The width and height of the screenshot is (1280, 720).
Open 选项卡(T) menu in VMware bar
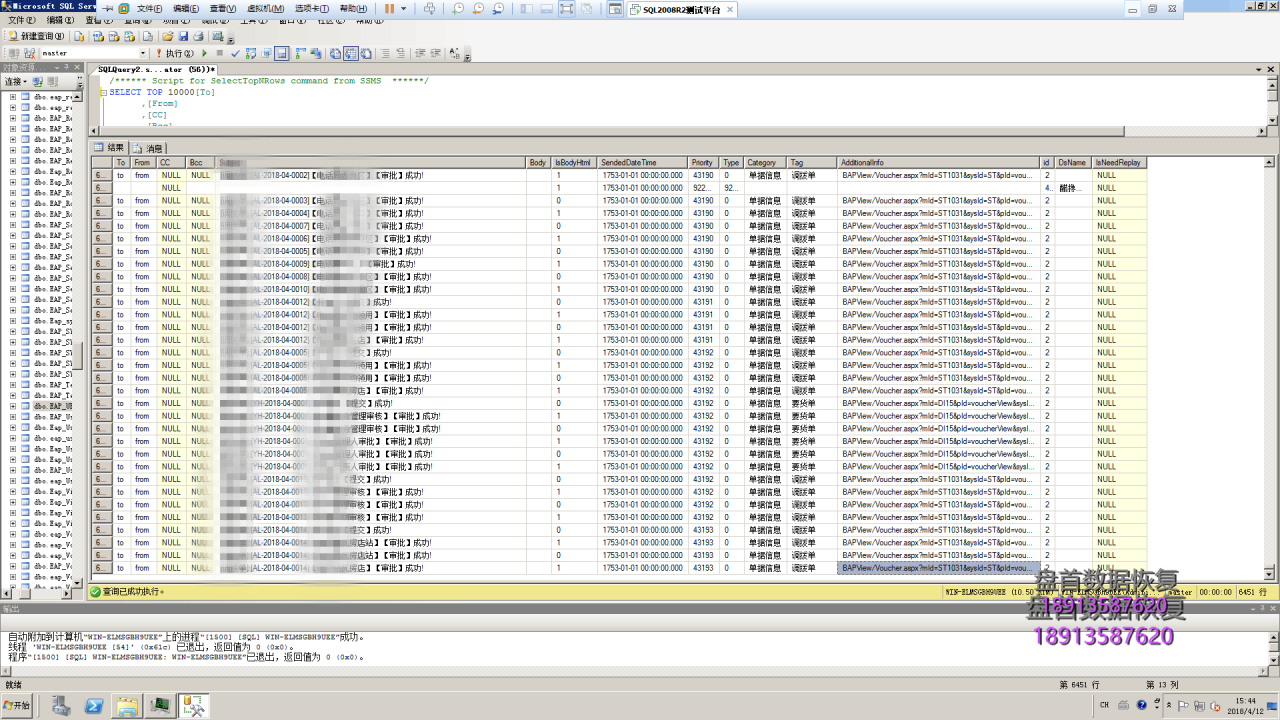(x=312, y=8)
